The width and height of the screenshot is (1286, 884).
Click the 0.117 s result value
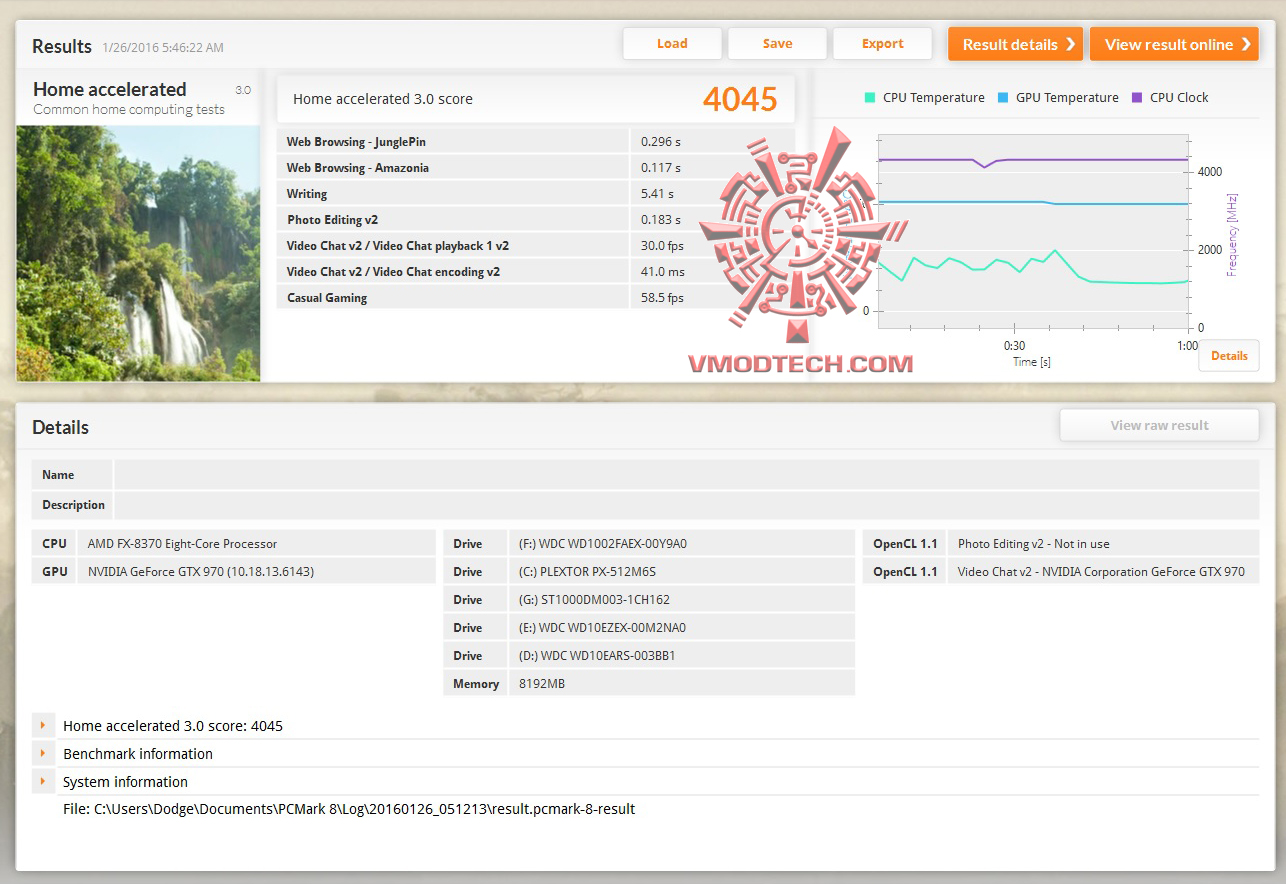pyautogui.click(x=661, y=168)
